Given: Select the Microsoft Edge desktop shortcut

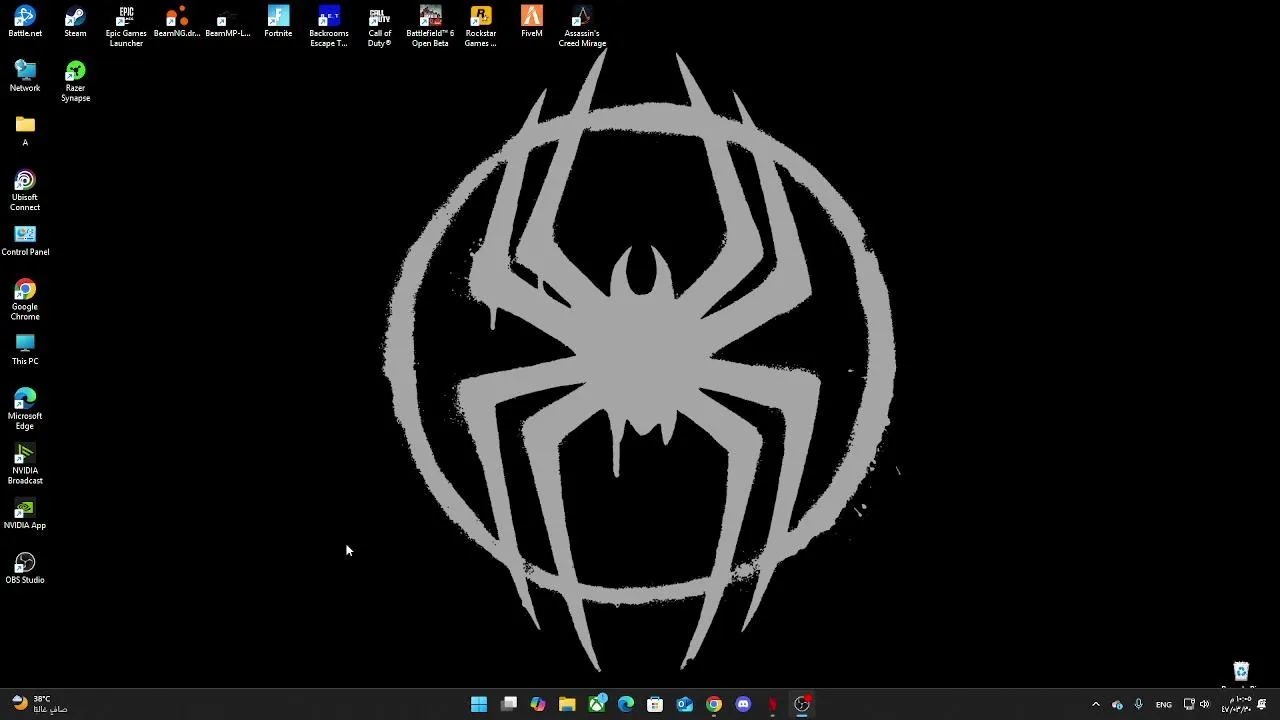Looking at the screenshot, I should 25,409.
